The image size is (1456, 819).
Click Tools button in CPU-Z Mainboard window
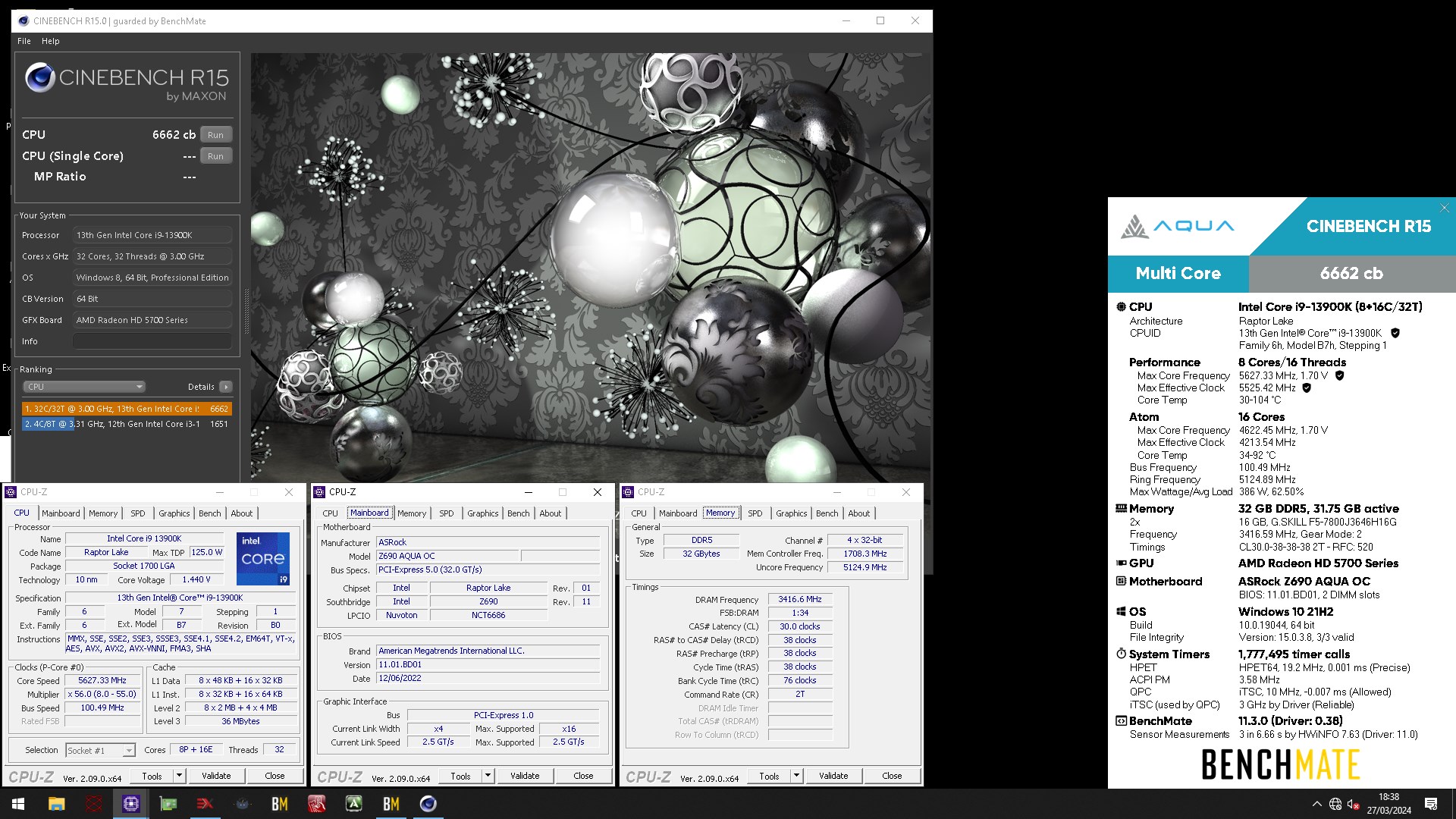coord(460,776)
